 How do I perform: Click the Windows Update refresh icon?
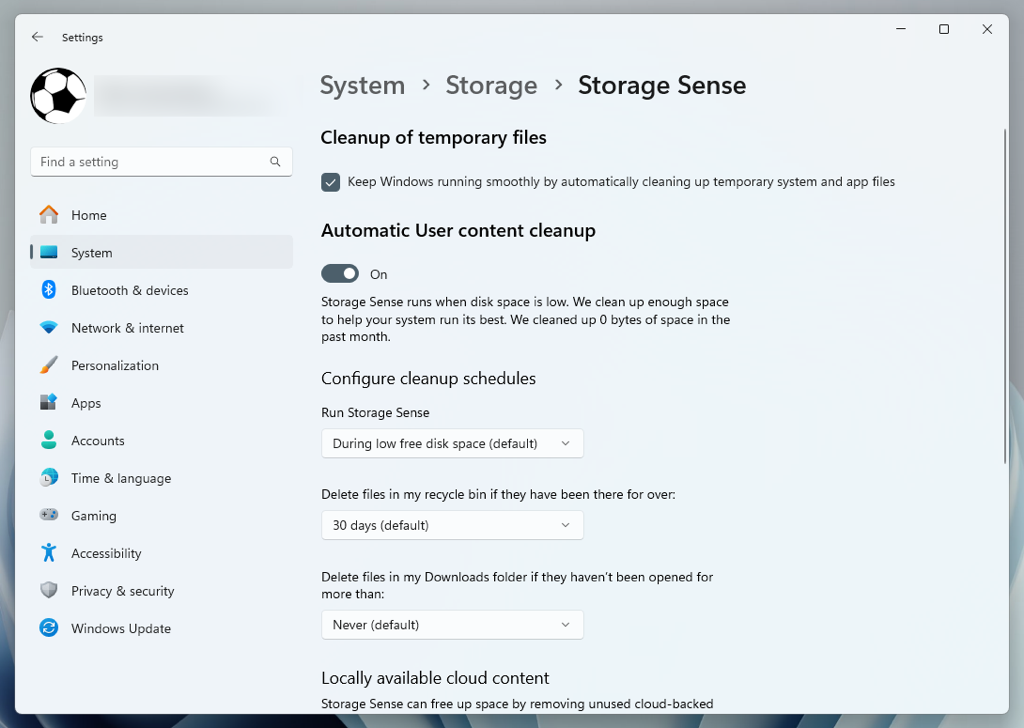(x=48, y=628)
